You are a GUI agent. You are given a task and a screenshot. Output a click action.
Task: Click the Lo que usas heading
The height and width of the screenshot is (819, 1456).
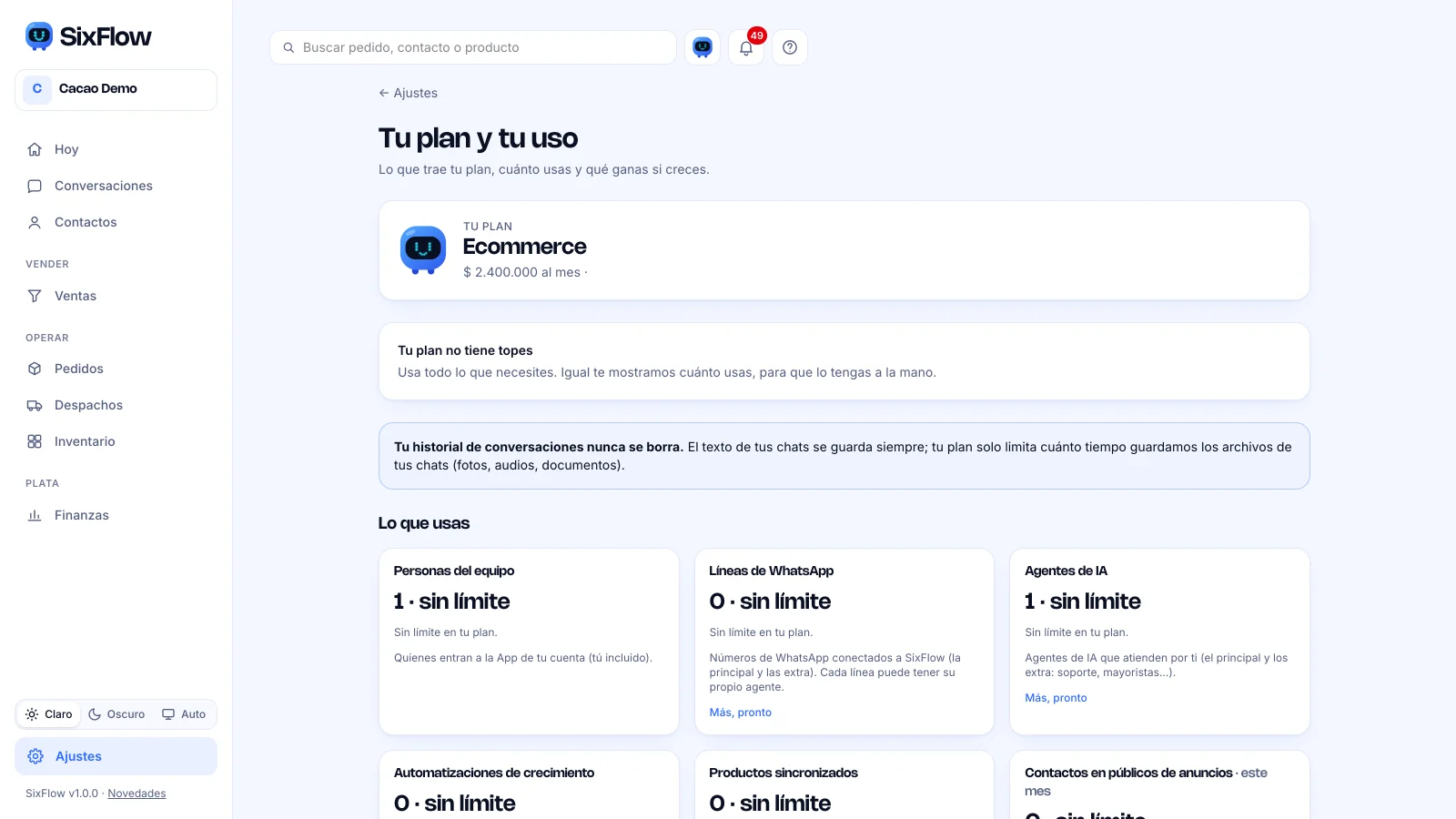(424, 523)
